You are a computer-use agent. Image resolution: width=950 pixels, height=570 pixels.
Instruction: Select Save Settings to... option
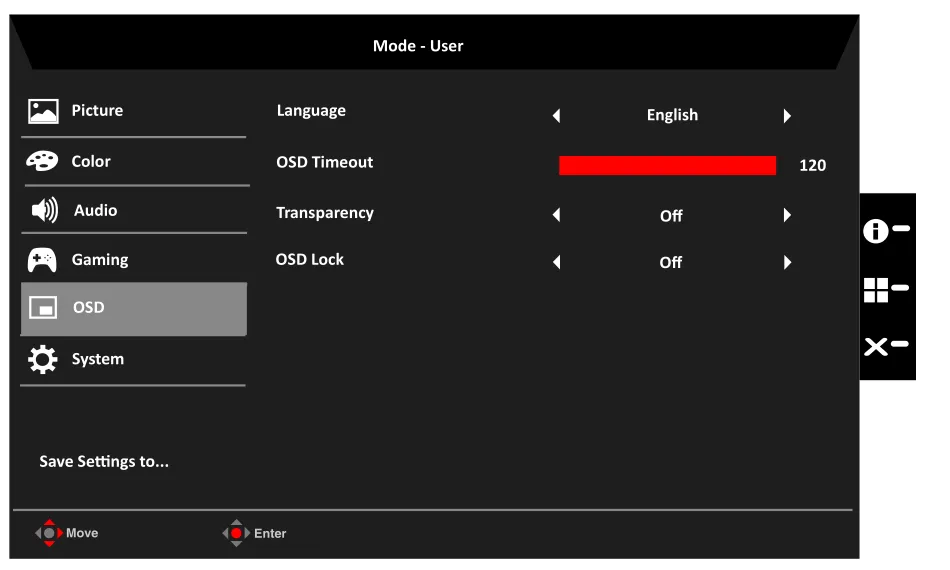[104, 462]
